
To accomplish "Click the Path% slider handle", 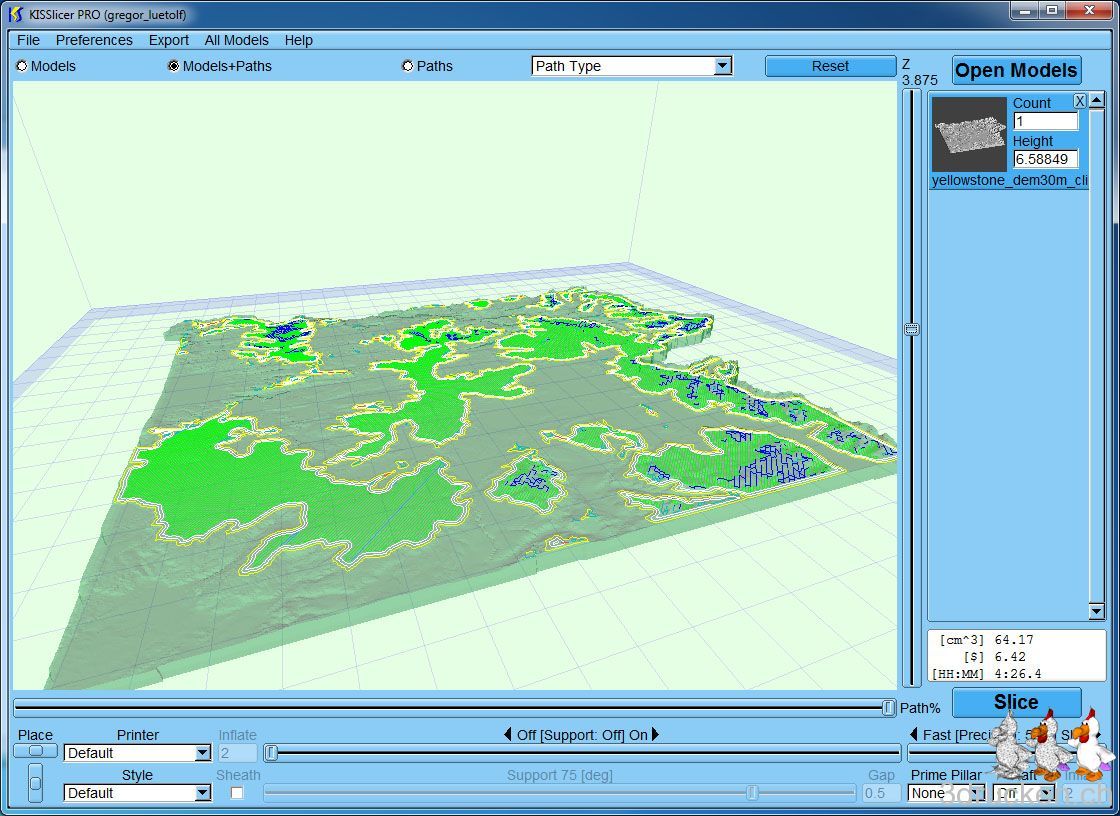I will pos(888,707).
